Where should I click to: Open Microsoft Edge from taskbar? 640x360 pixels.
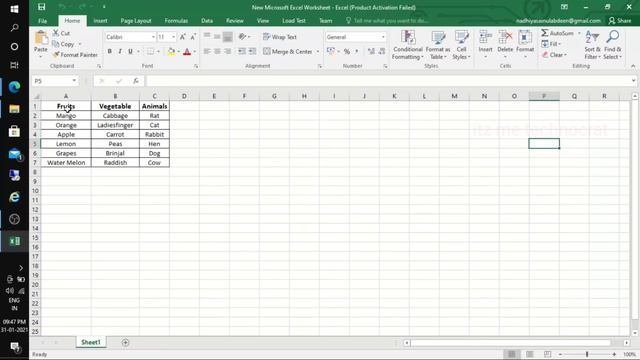[x=14, y=87]
